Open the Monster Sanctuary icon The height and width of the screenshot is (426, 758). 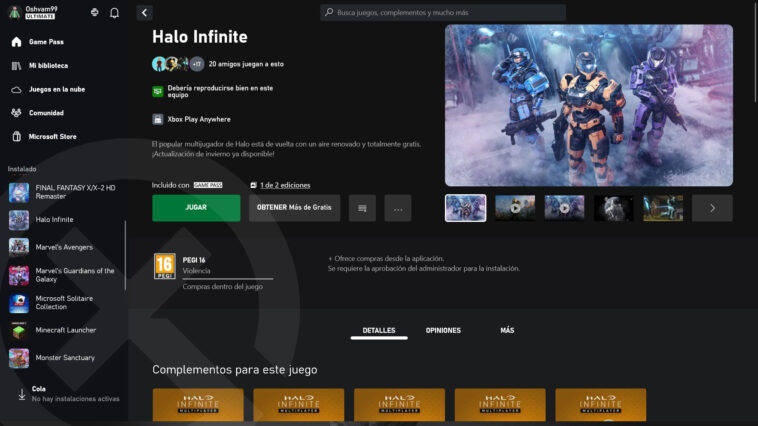[19, 358]
